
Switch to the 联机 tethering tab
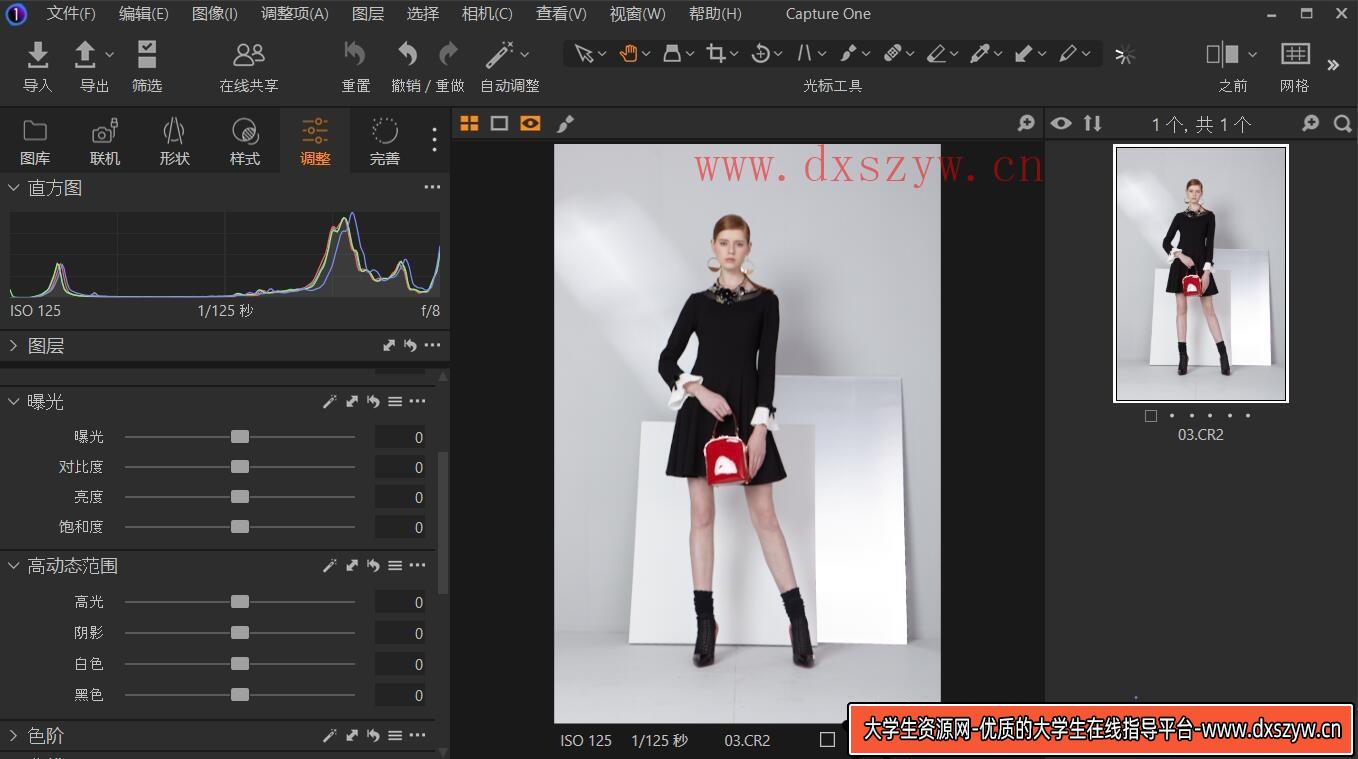point(105,142)
